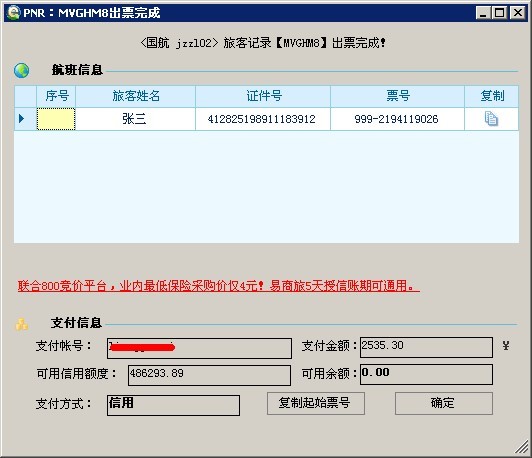Select the row arrow indicator for 张三

(x=22, y=118)
